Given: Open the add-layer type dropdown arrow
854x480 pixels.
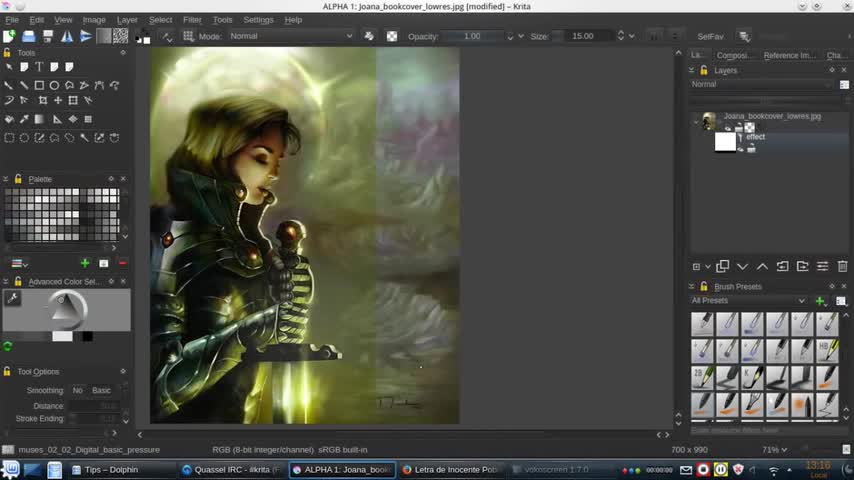Looking at the screenshot, I should pyautogui.click(x=707, y=266).
